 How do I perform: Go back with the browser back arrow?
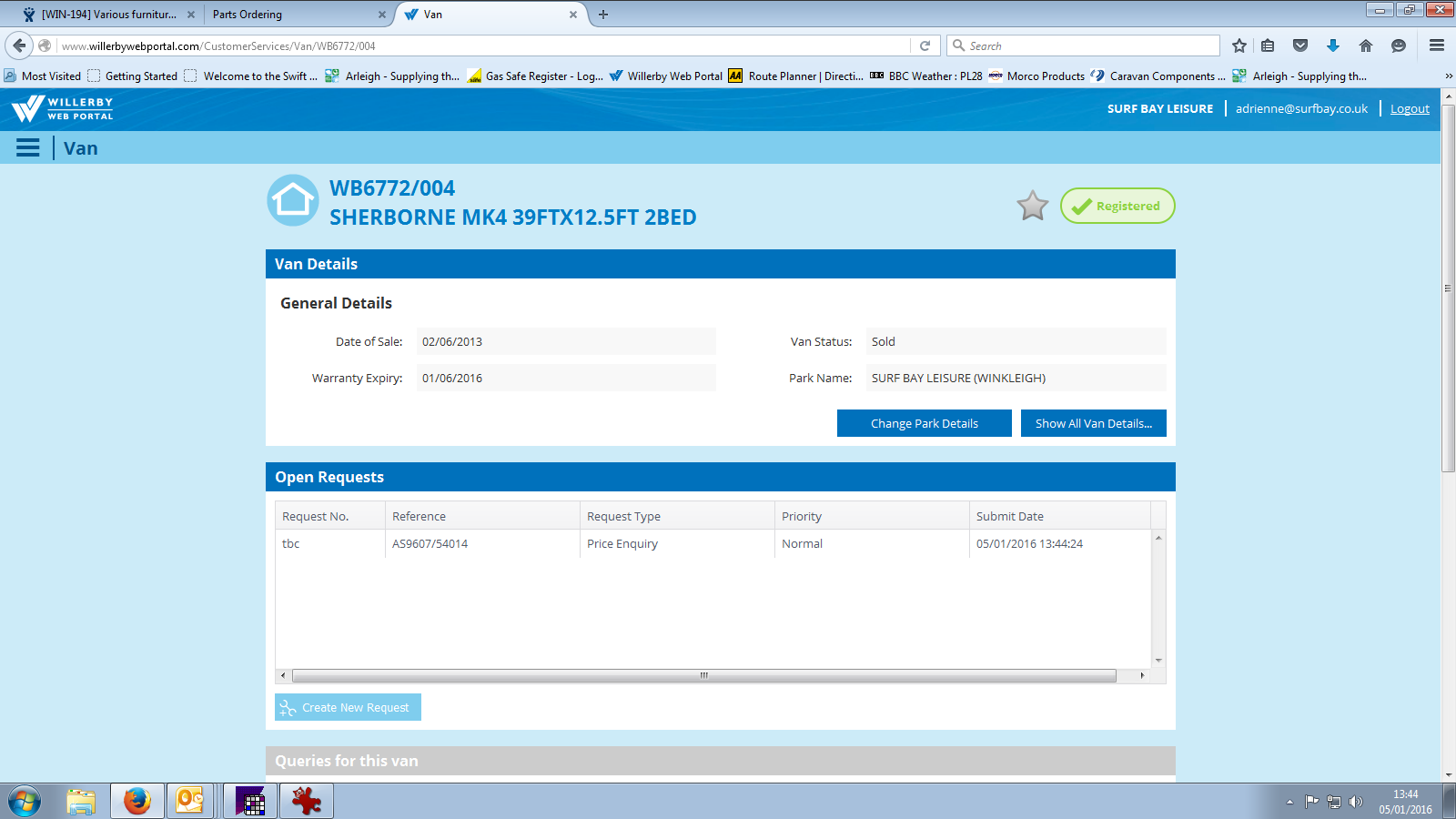(x=20, y=45)
